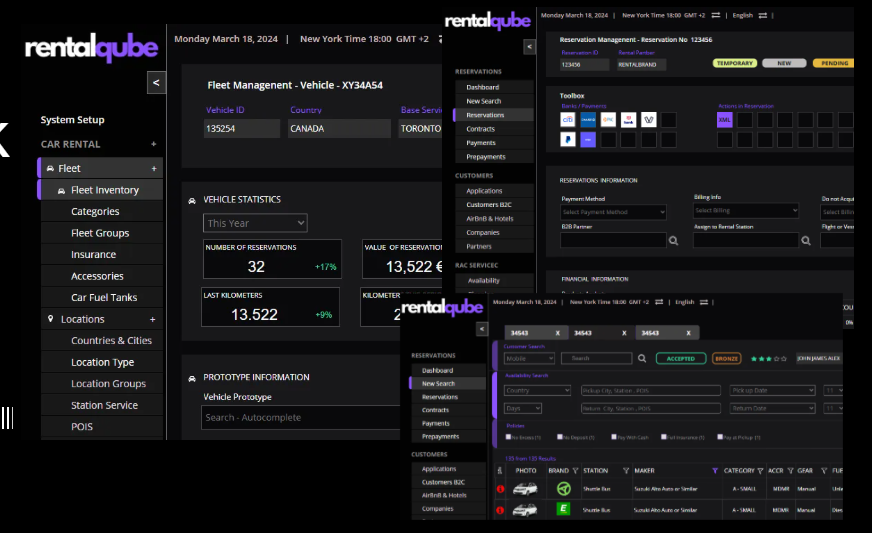
Task: Click the grey NEW status button
Action: tap(784, 63)
